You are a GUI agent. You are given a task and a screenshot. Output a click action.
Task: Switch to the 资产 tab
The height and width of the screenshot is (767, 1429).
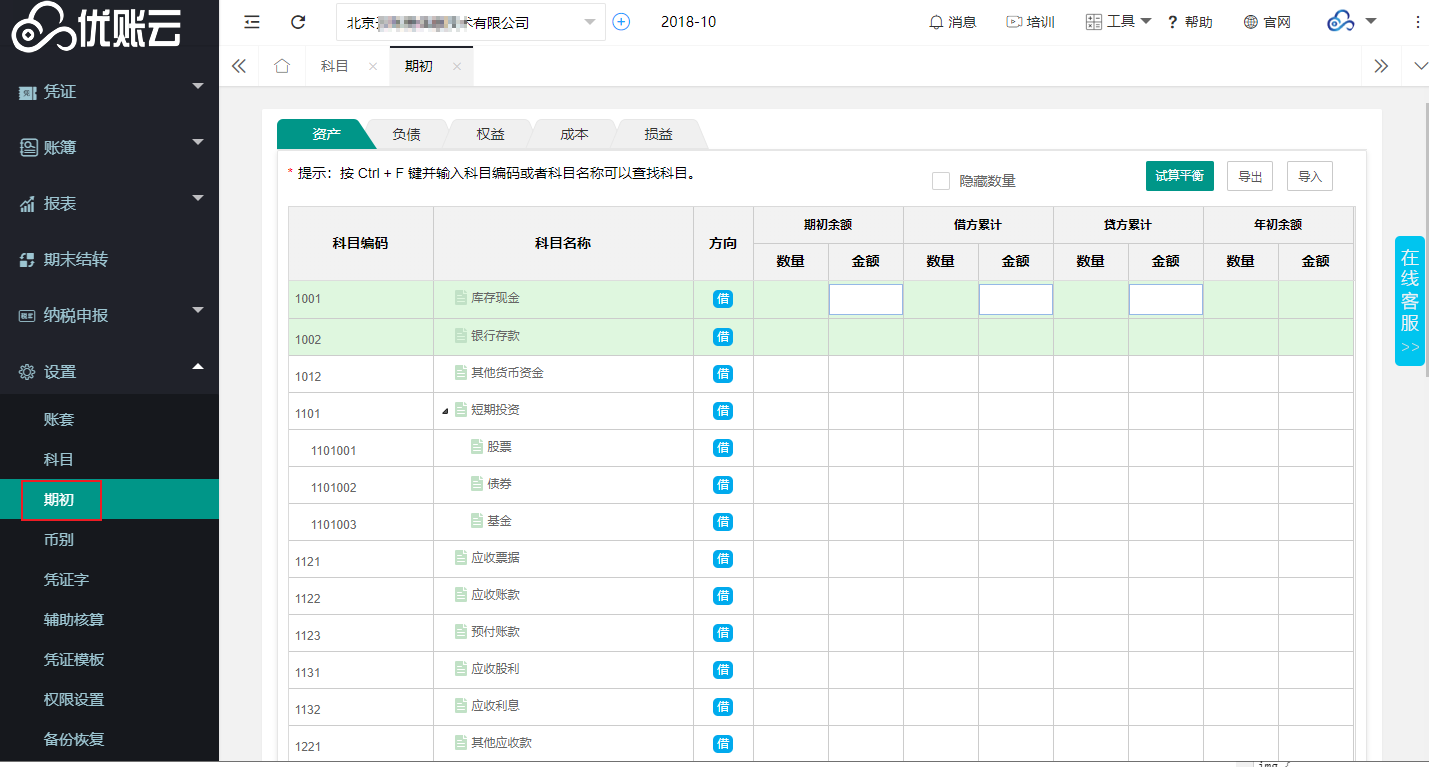(326, 134)
